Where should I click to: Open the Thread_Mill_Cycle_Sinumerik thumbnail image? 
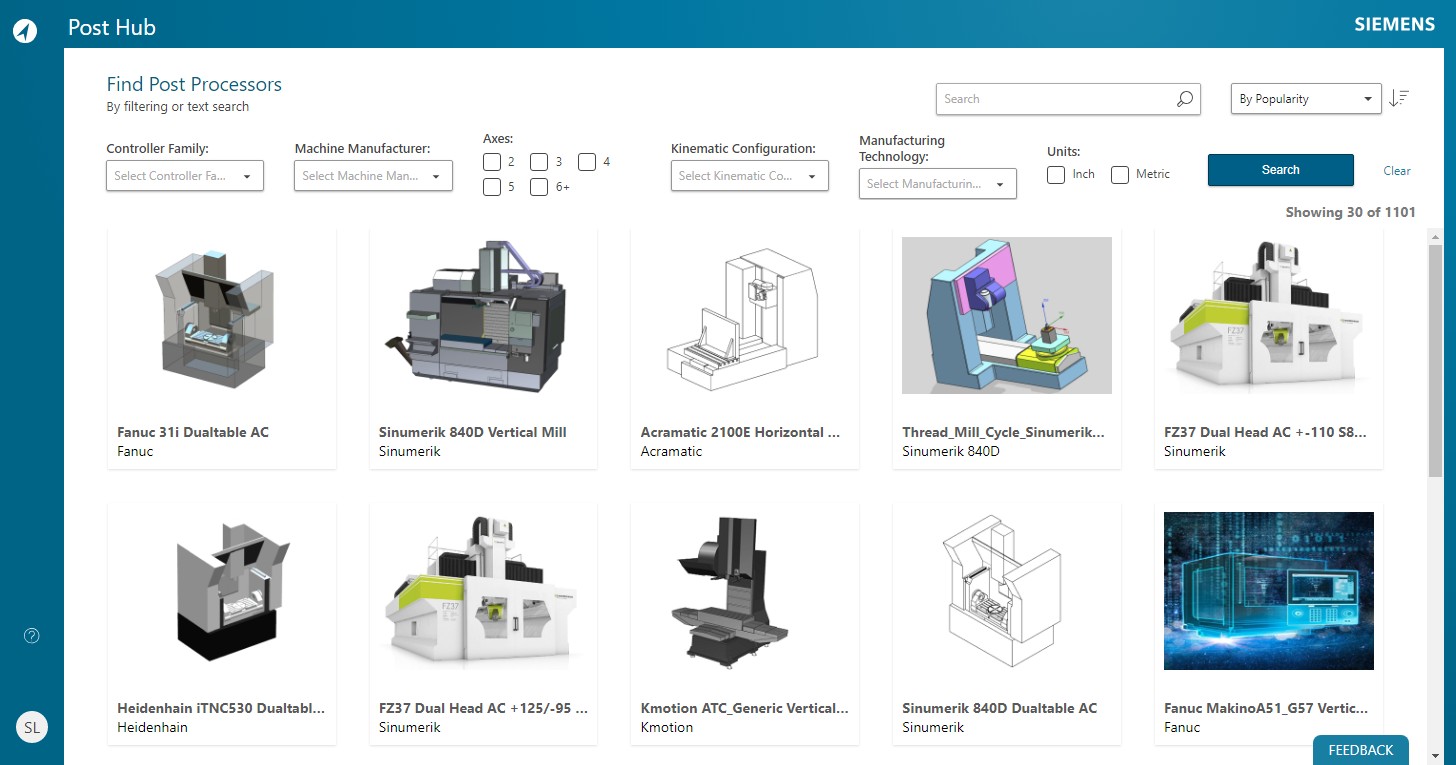pyautogui.click(x=1007, y=316)
